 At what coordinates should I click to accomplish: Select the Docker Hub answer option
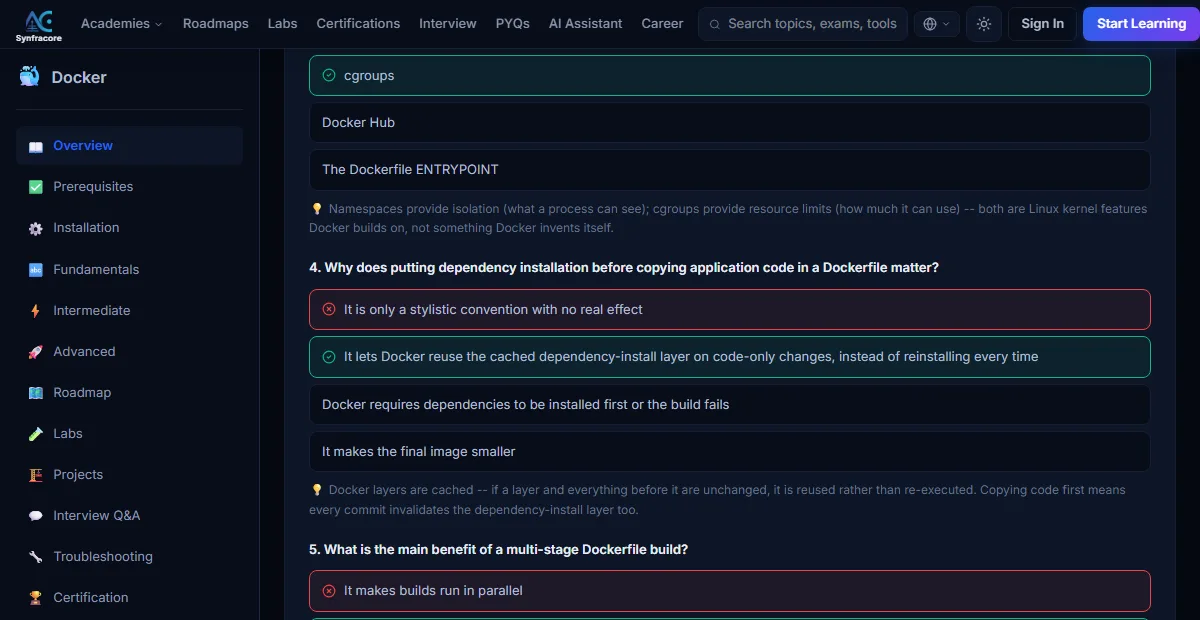[730, 122]
